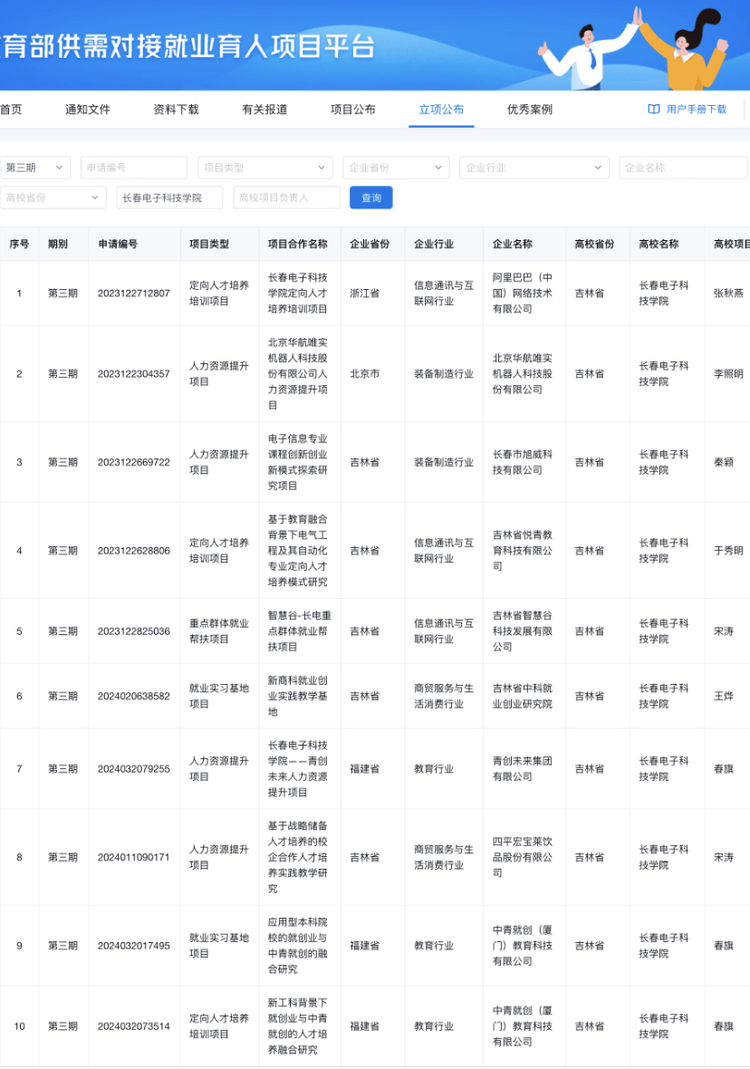Select application number 2024032017495
The image size is (750, 1069).
(134, 946)
